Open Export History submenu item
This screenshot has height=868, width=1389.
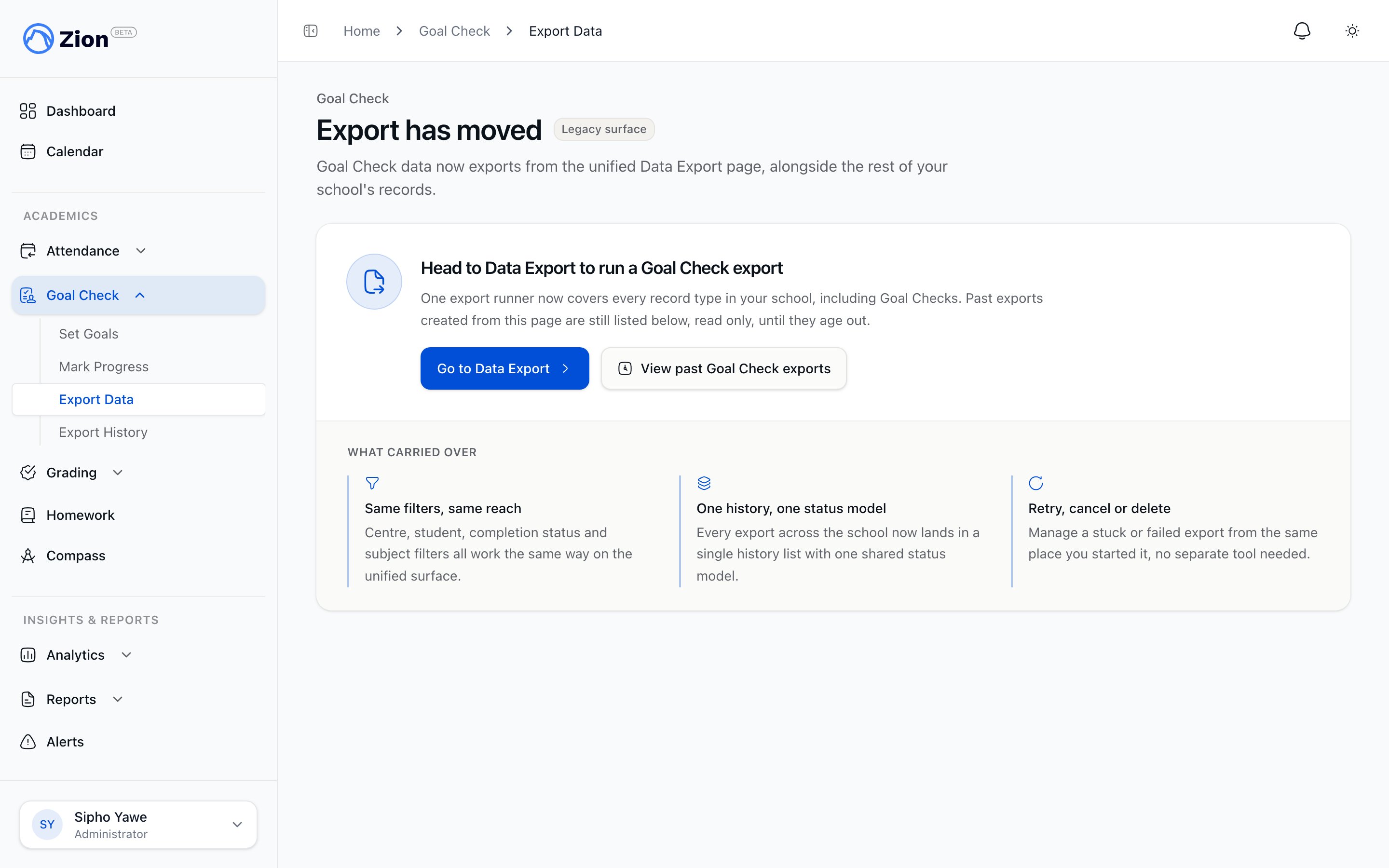(103, 432)
